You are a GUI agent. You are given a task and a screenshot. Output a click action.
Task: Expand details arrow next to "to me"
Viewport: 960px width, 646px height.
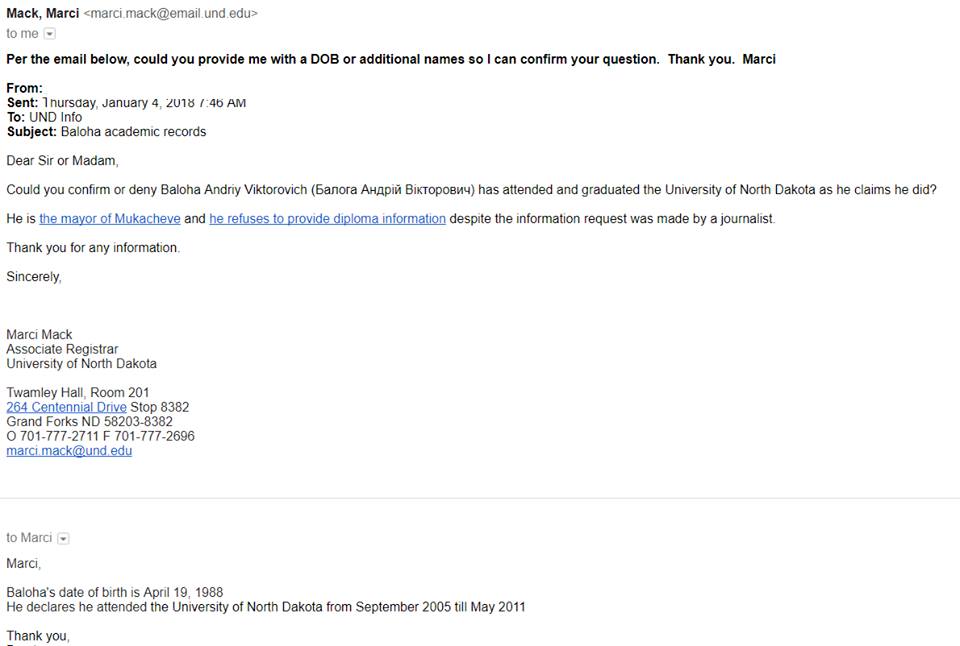pyautogui.click(x=50, y=34)
